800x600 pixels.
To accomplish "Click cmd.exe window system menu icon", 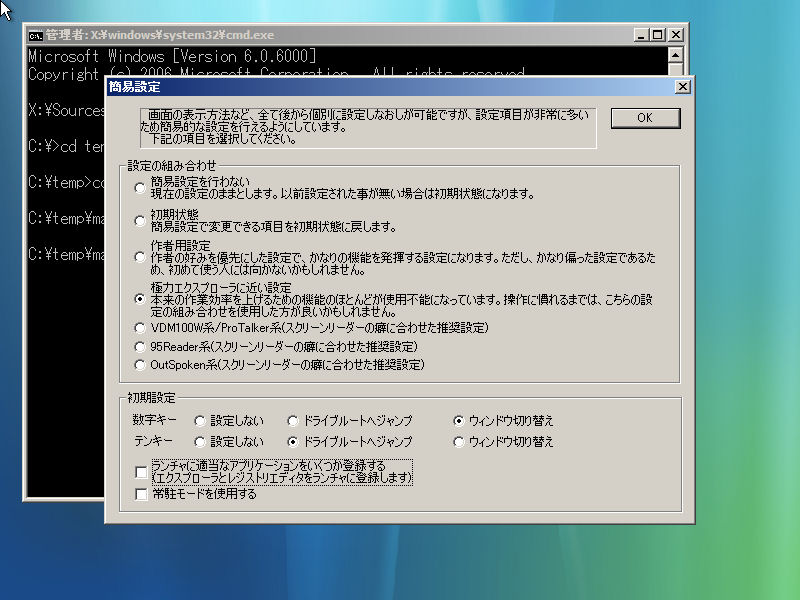I will [35, 35].
